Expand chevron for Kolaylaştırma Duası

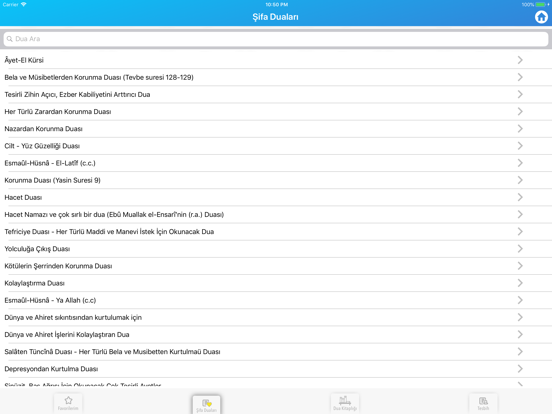[520, 283]
